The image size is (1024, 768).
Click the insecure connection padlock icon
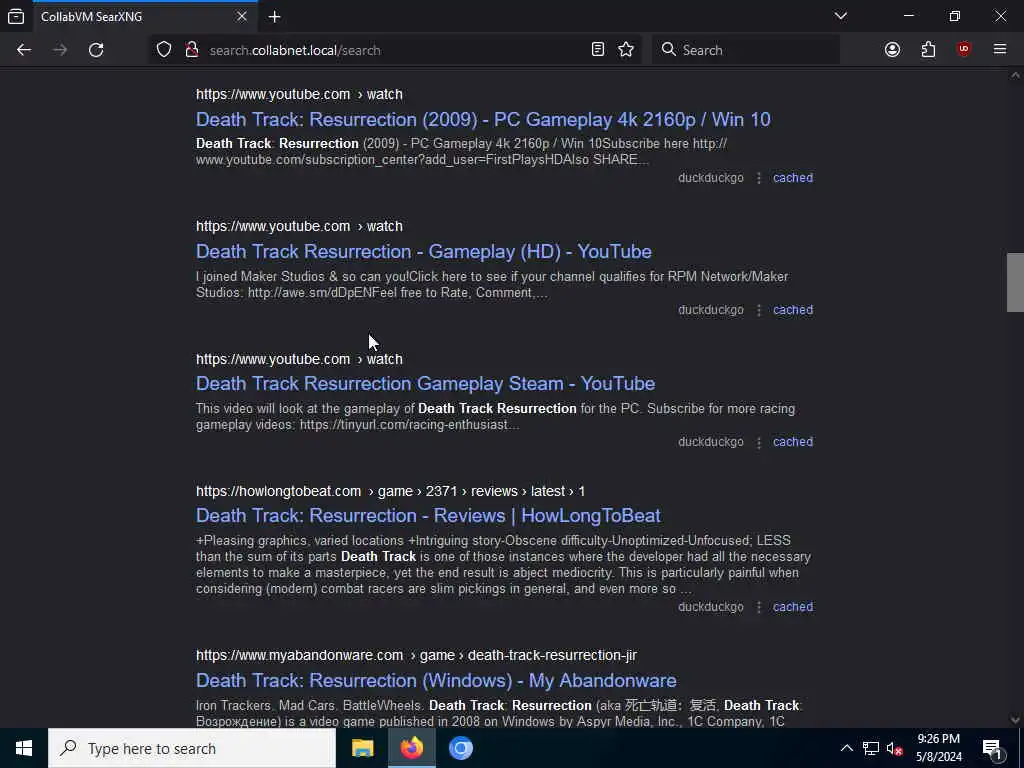tap(191, 50)
